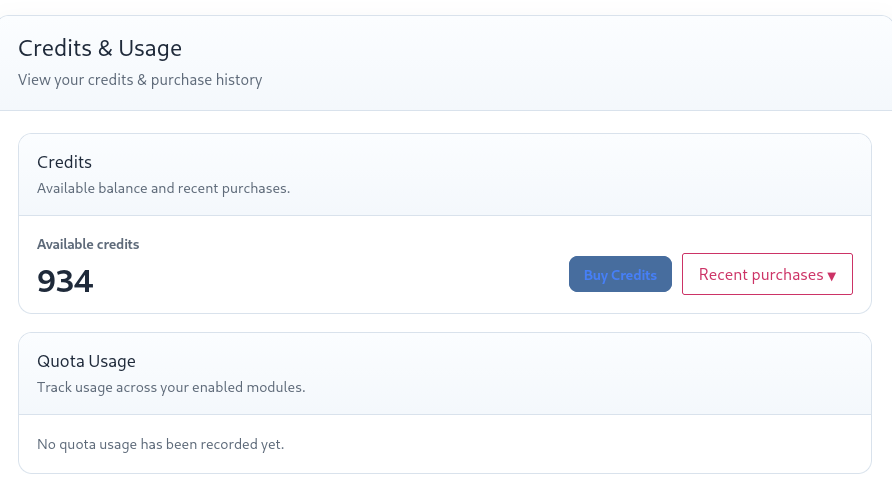Image resolution: width=892 pixels, height=487 pixels.
Task: Click the Credits card title
Action: 64,162
